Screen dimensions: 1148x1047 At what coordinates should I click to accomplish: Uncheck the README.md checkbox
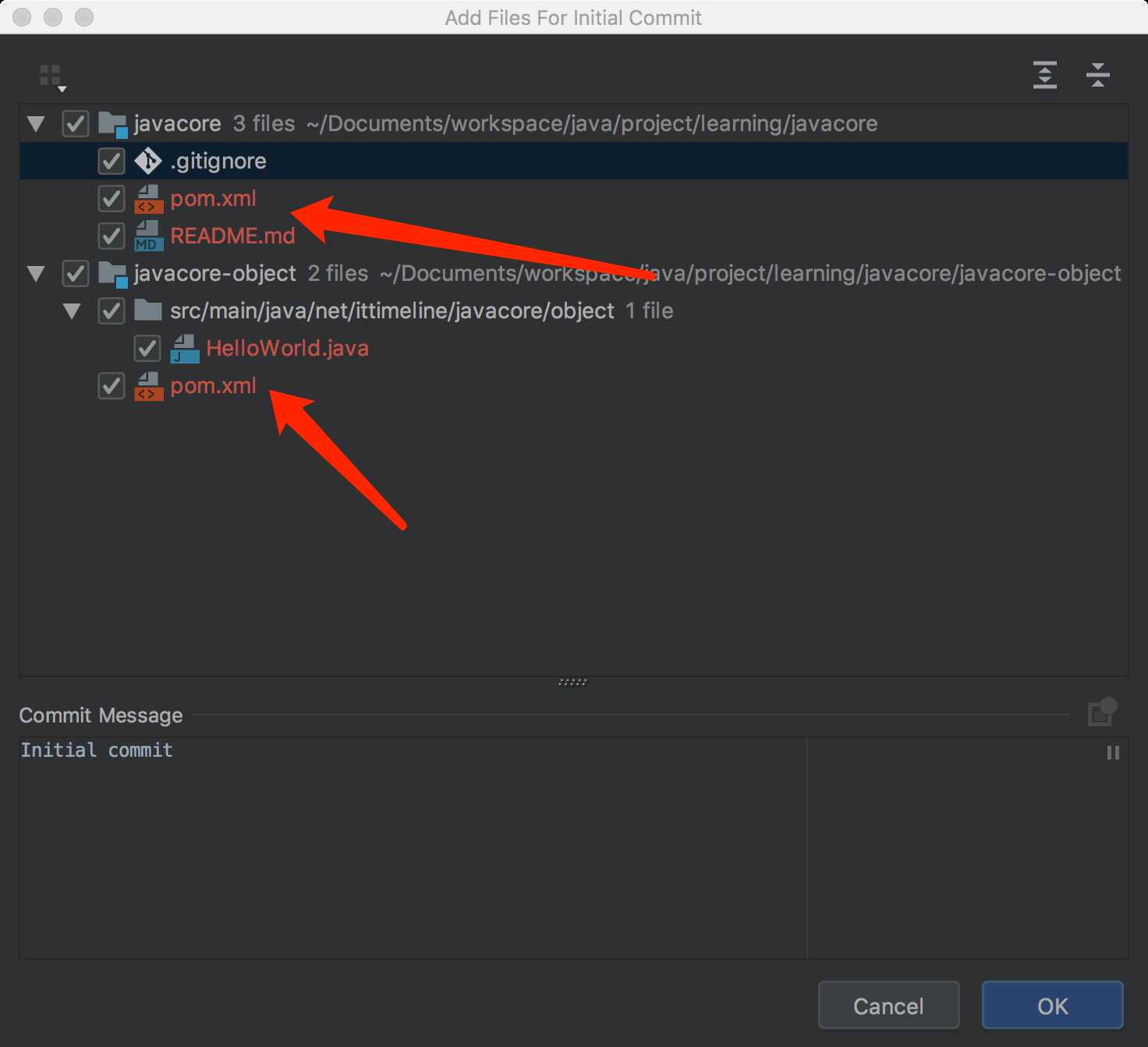112,236
